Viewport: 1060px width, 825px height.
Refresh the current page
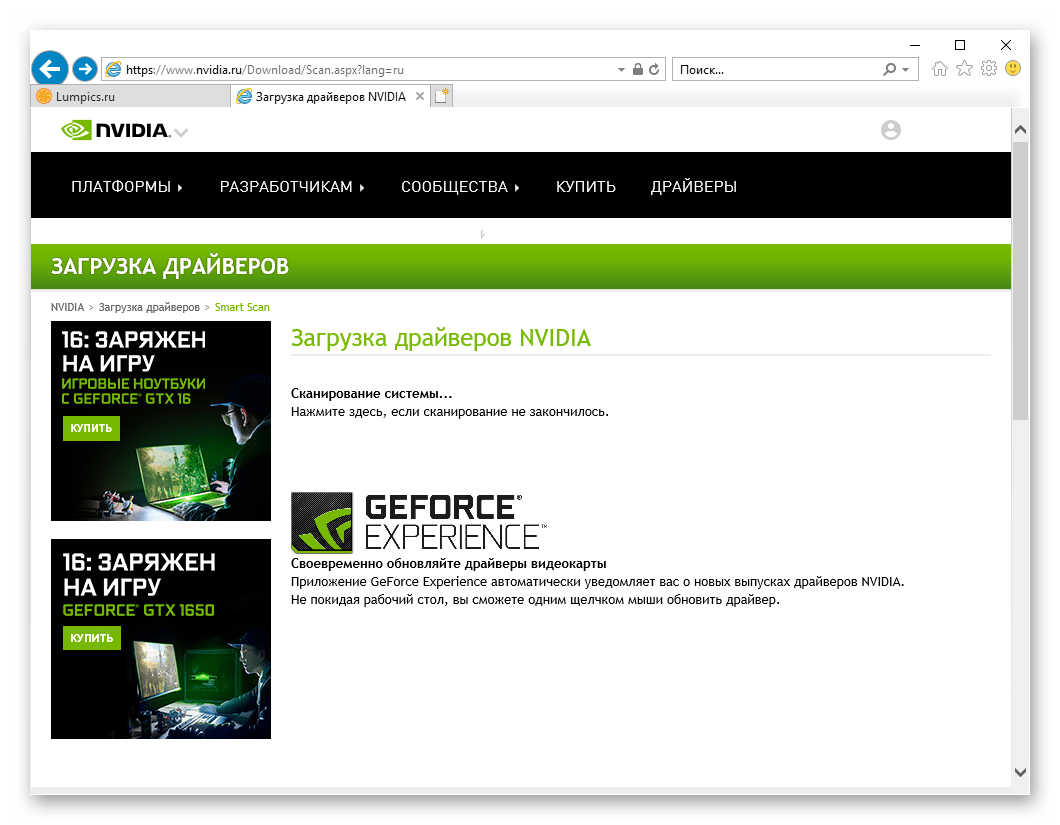[x=655, y=69]
